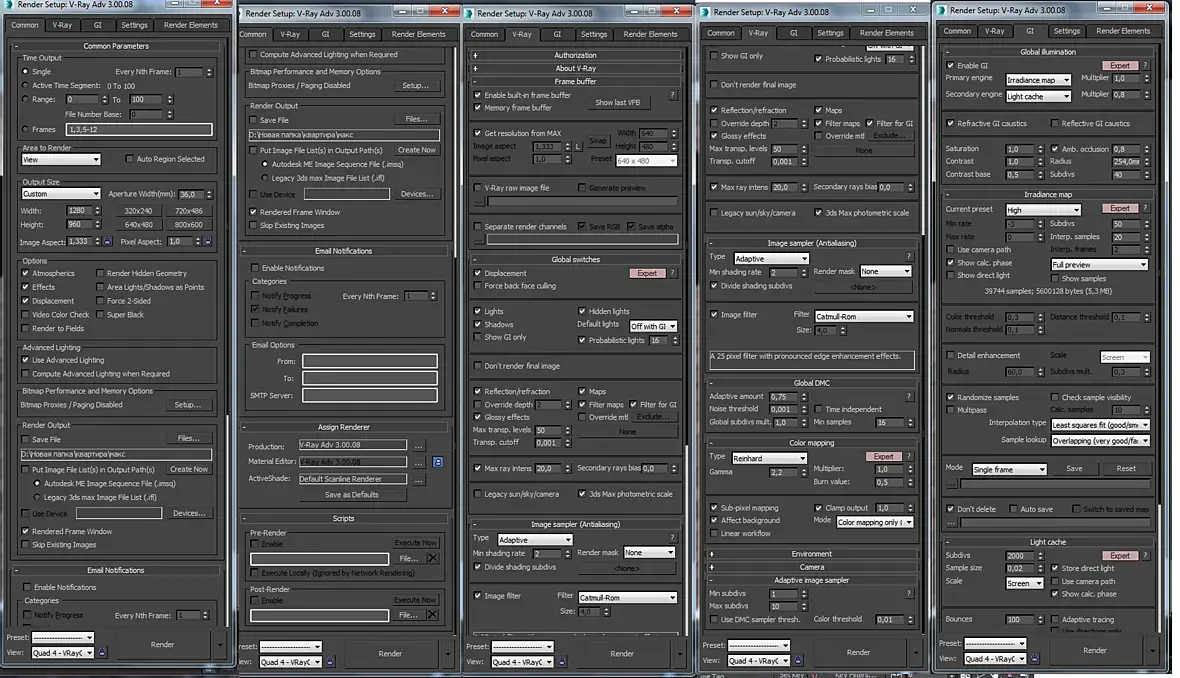The height and width of the screenshot is (678, 1180).
Task: Toggle Amb. occlusion checkbox
Action: [1055, 149]
